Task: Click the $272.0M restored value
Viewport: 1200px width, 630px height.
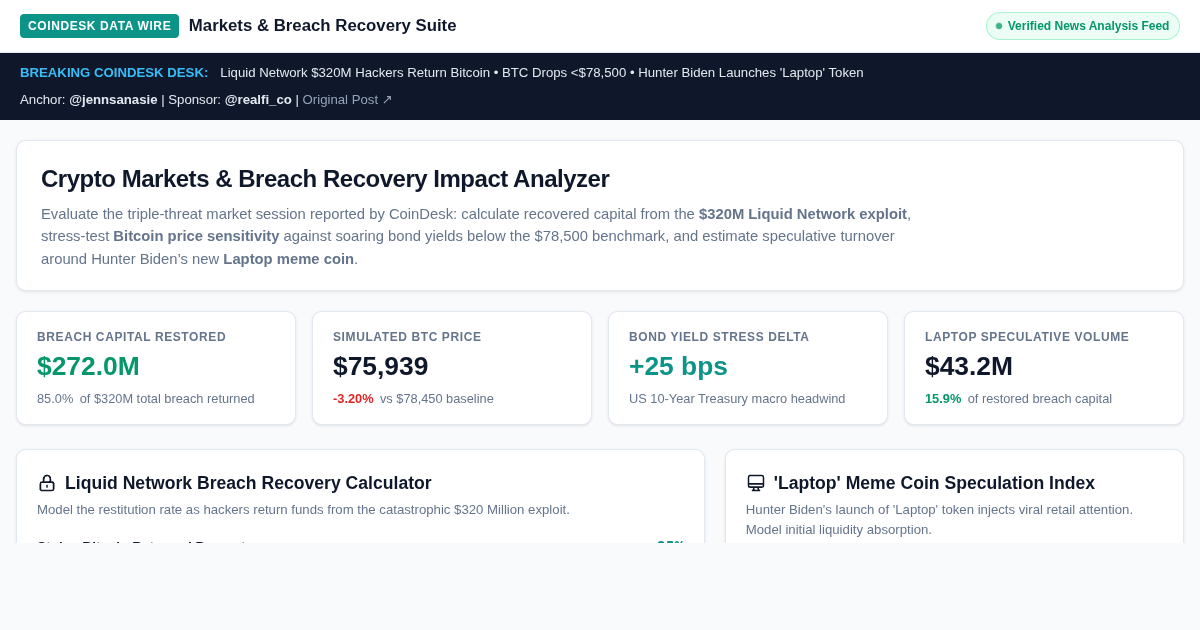Action: click(88, 366)
